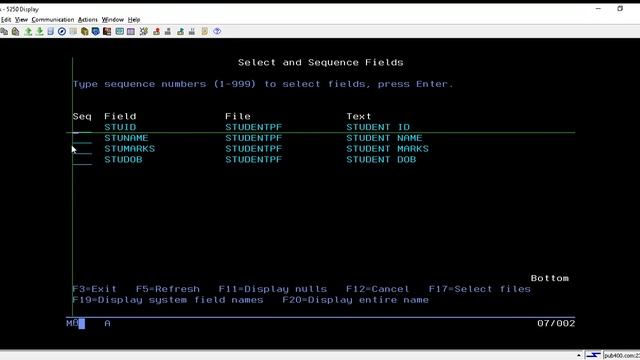This screenshot has height=360, width=640.
Task: Click the Seq input for STUMARKS
Action: tap(82, 149)
